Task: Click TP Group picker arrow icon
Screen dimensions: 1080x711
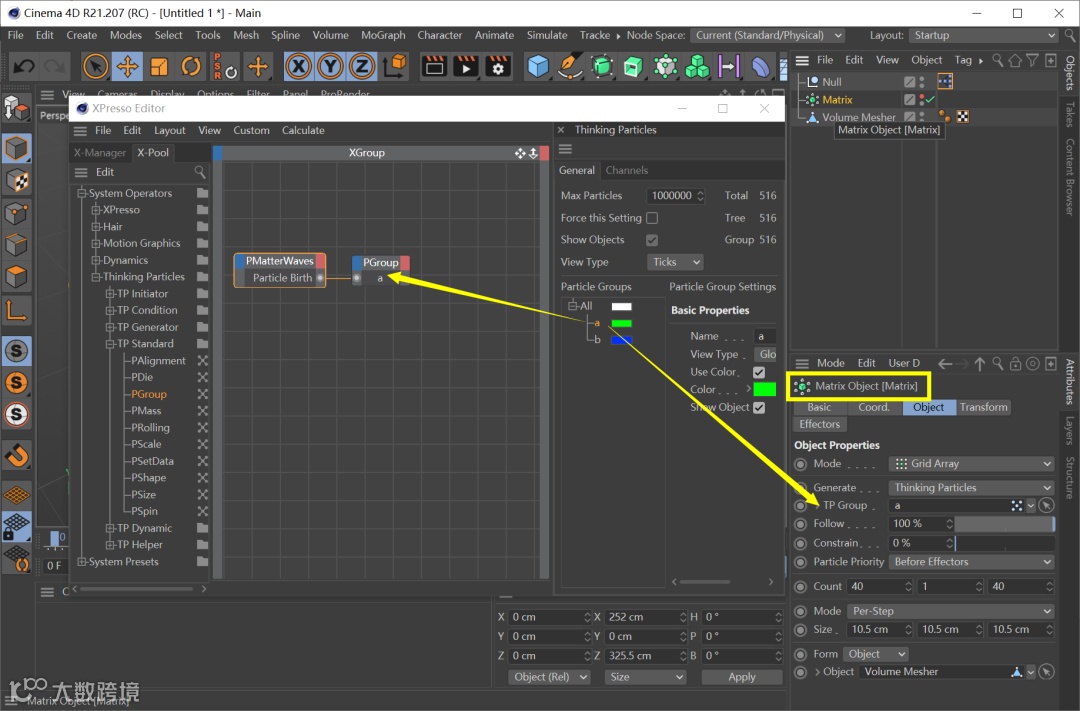Action: [x=1046, y=506]
